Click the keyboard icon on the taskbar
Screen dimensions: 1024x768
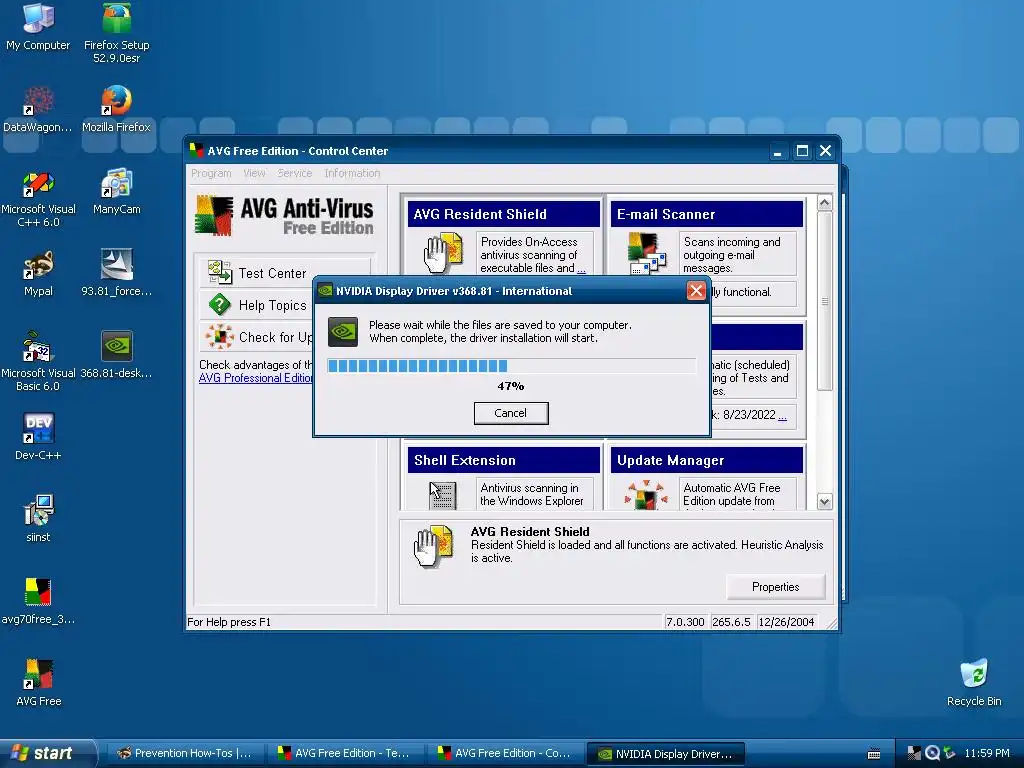coord(874,754)
